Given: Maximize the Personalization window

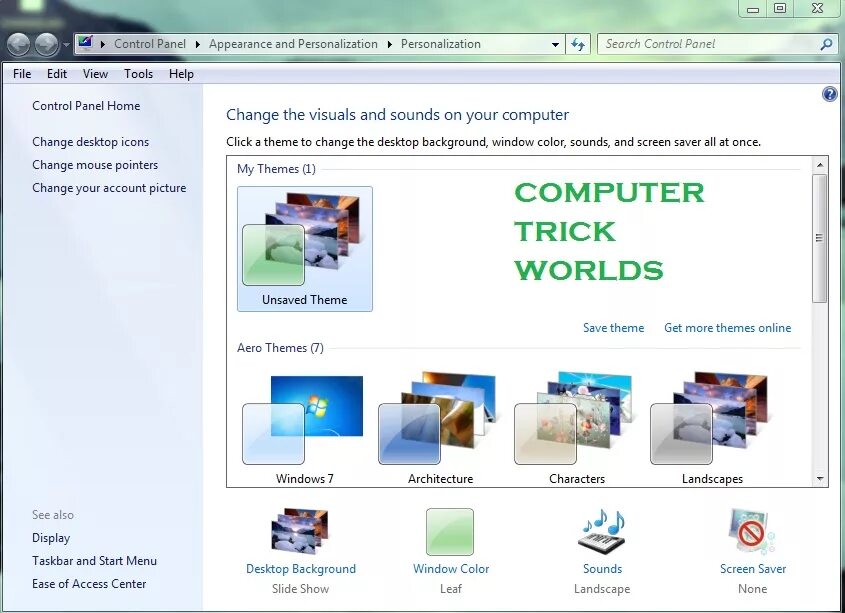Looking at the screenshot, I should pyautogui.click(x=780, y=9).
